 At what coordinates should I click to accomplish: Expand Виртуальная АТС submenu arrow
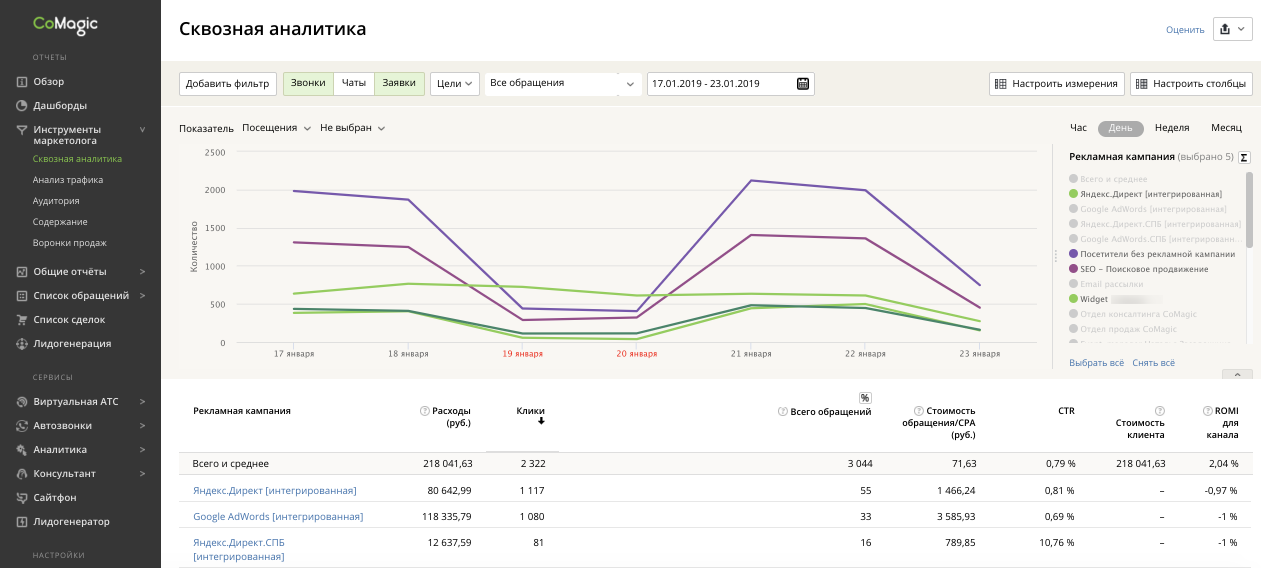click(142, 401)
